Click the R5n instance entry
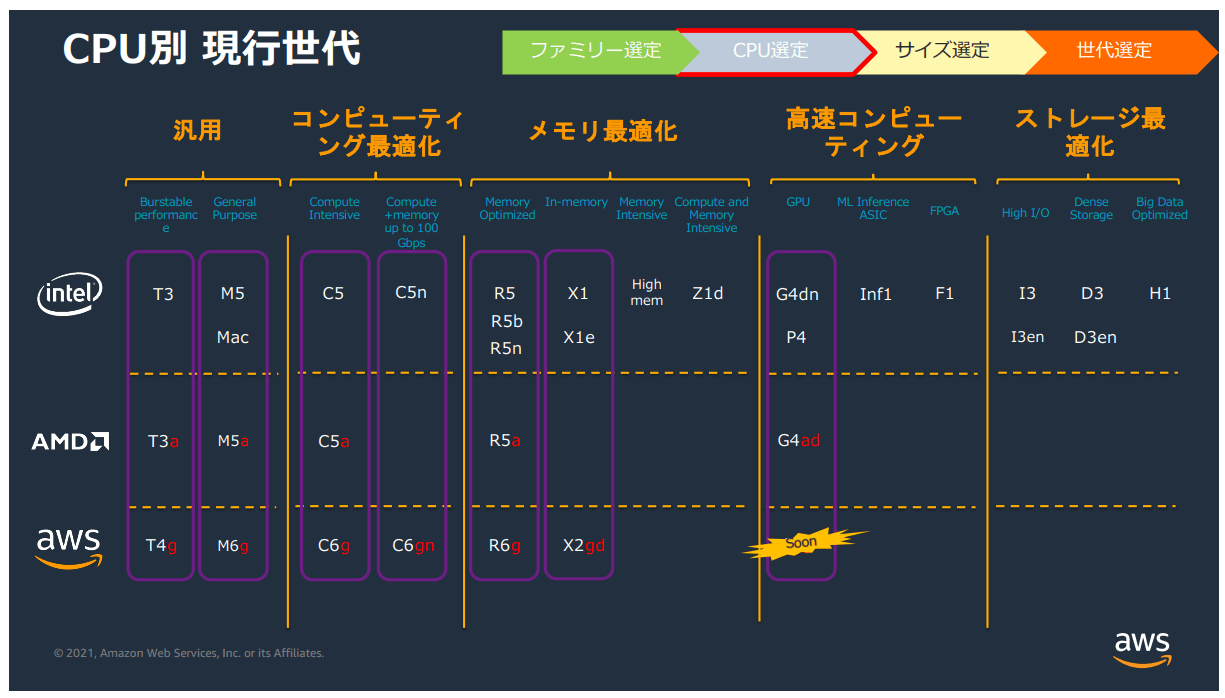The height and width of the screenshot is (698, 1225). pyautogui.click(x=506, y=348)
